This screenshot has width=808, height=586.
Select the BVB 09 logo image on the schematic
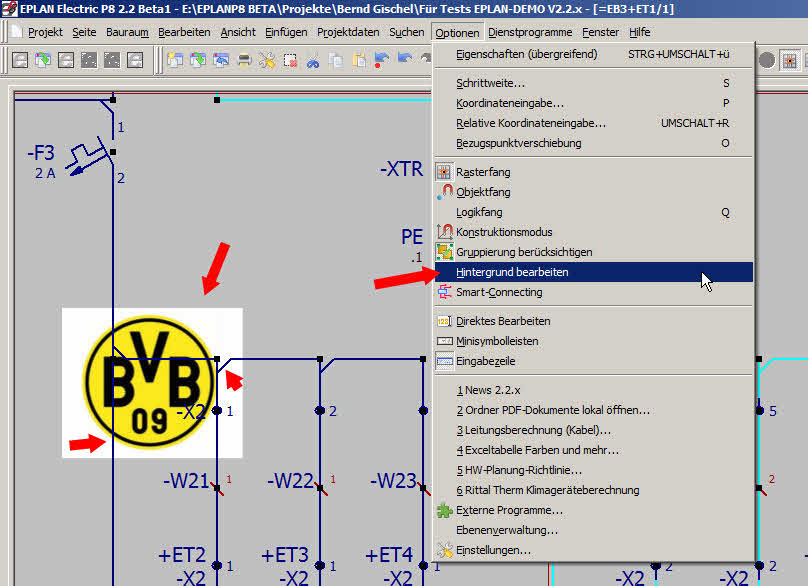(152, 383)
